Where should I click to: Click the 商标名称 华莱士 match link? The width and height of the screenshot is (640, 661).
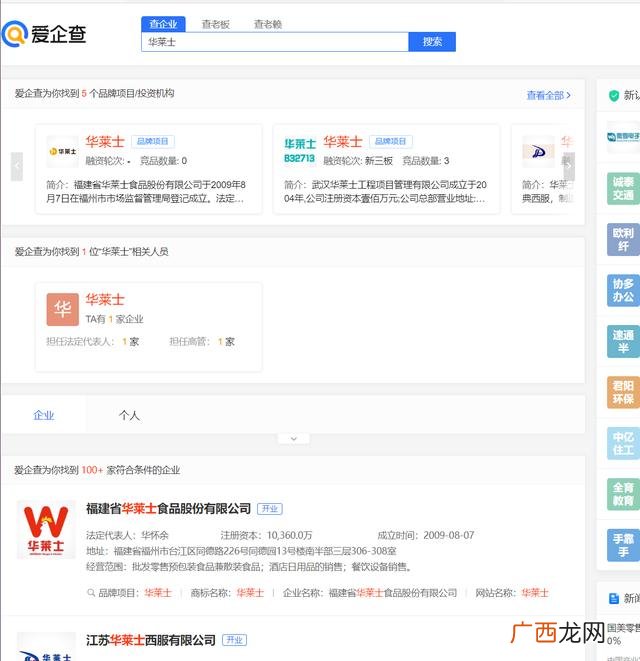[x=250, y=593]
